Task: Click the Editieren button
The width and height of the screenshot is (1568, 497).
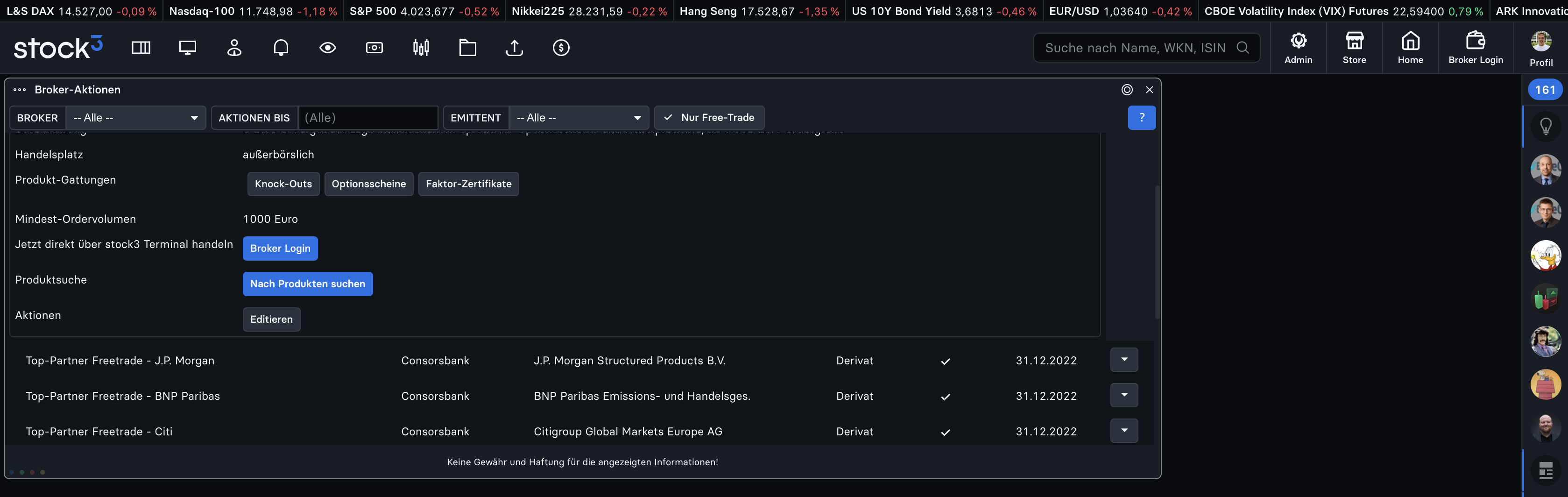Action: 271,319
